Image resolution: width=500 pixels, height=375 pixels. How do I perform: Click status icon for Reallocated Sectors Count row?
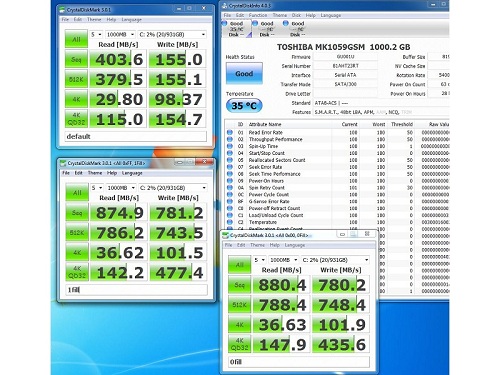pos(230,160)
